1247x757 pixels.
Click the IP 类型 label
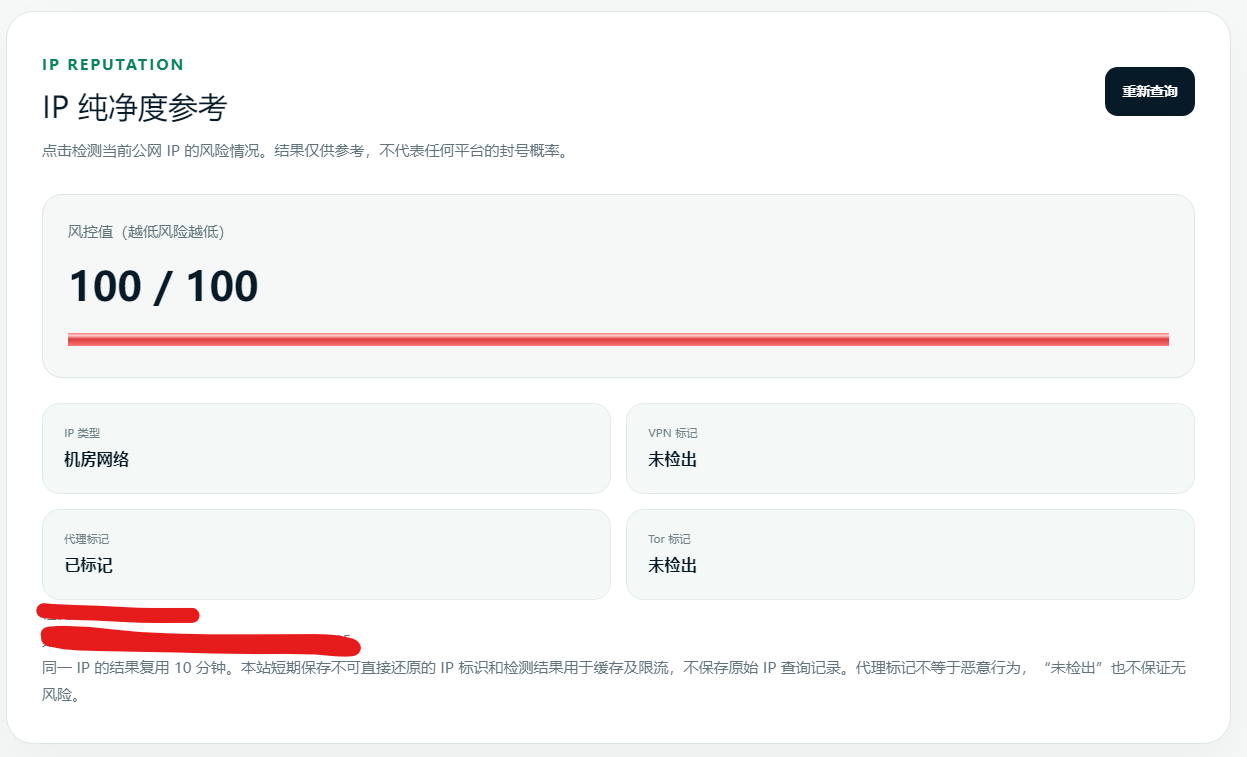[82, 433]
